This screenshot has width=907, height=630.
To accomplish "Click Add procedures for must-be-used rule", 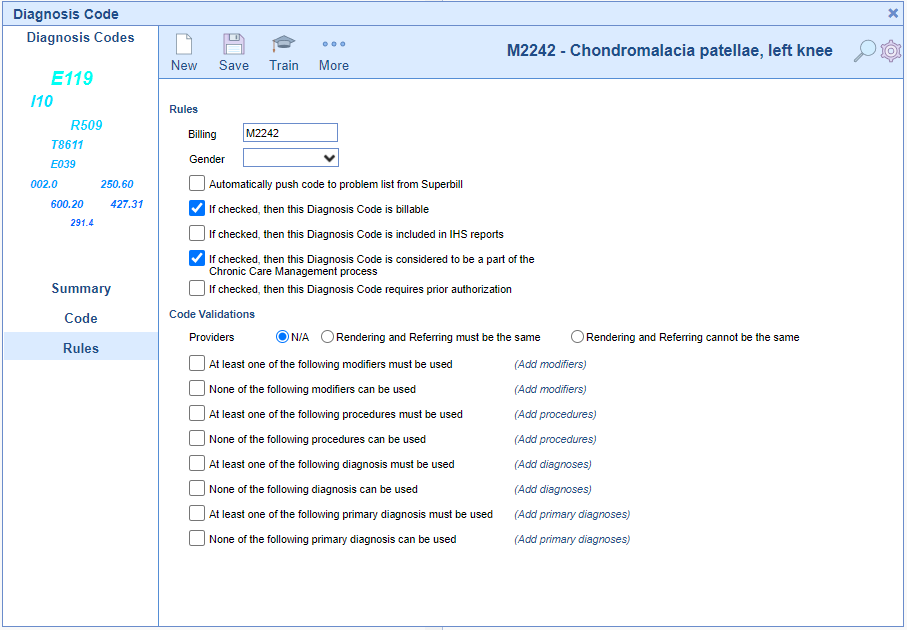I will pos(555,414).
